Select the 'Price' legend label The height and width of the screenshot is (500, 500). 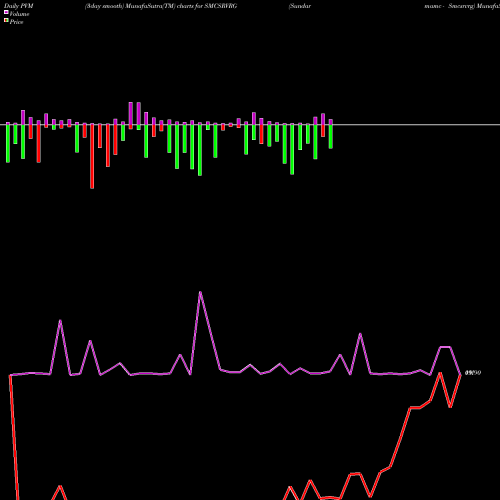tap(16, 22)
